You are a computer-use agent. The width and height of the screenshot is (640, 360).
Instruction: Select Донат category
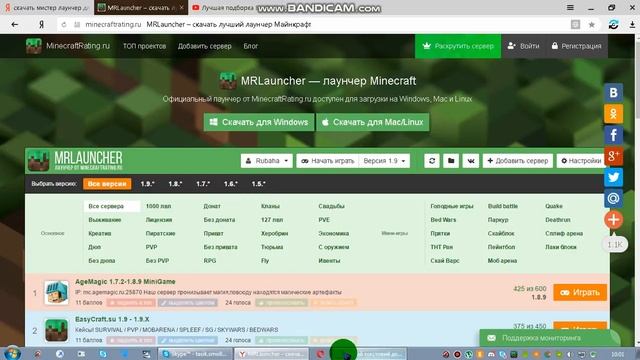tap(212, 206)
